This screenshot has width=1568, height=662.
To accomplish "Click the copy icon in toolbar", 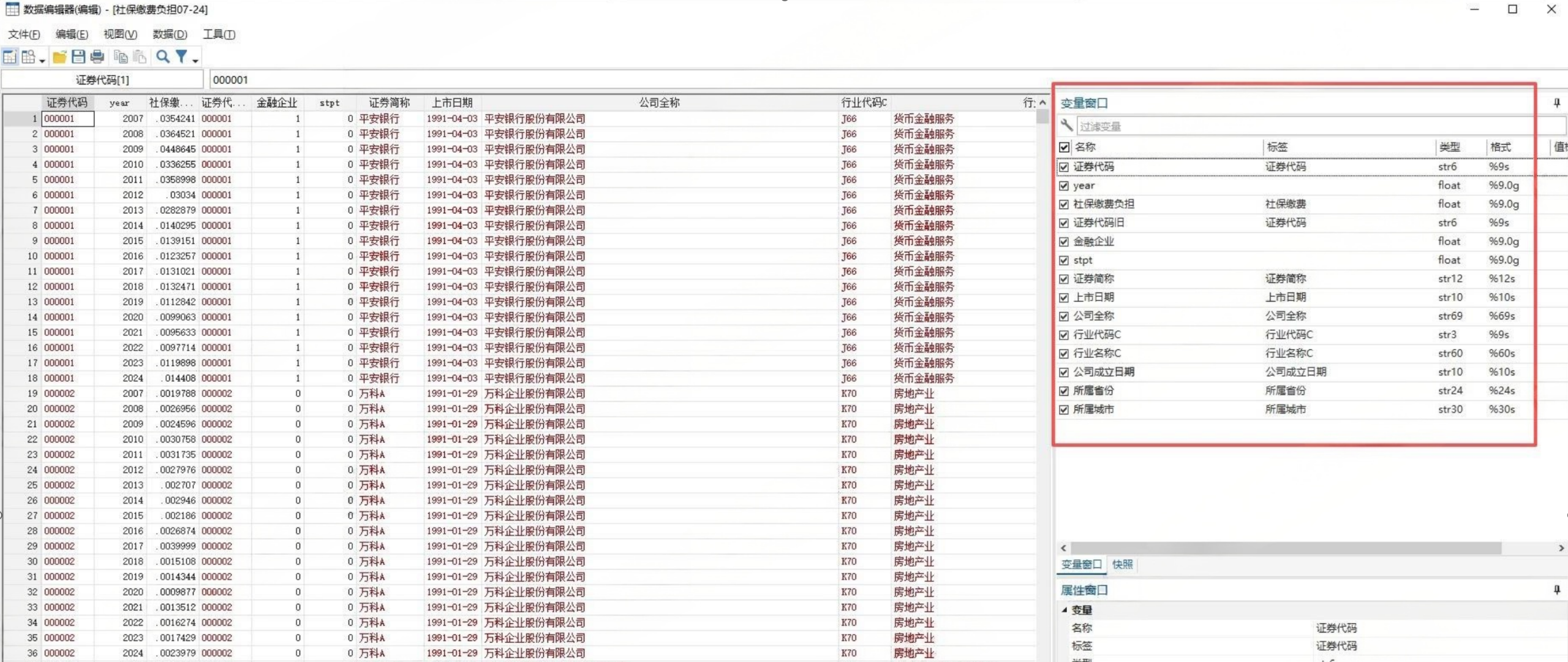I will (x=121, y=57).
